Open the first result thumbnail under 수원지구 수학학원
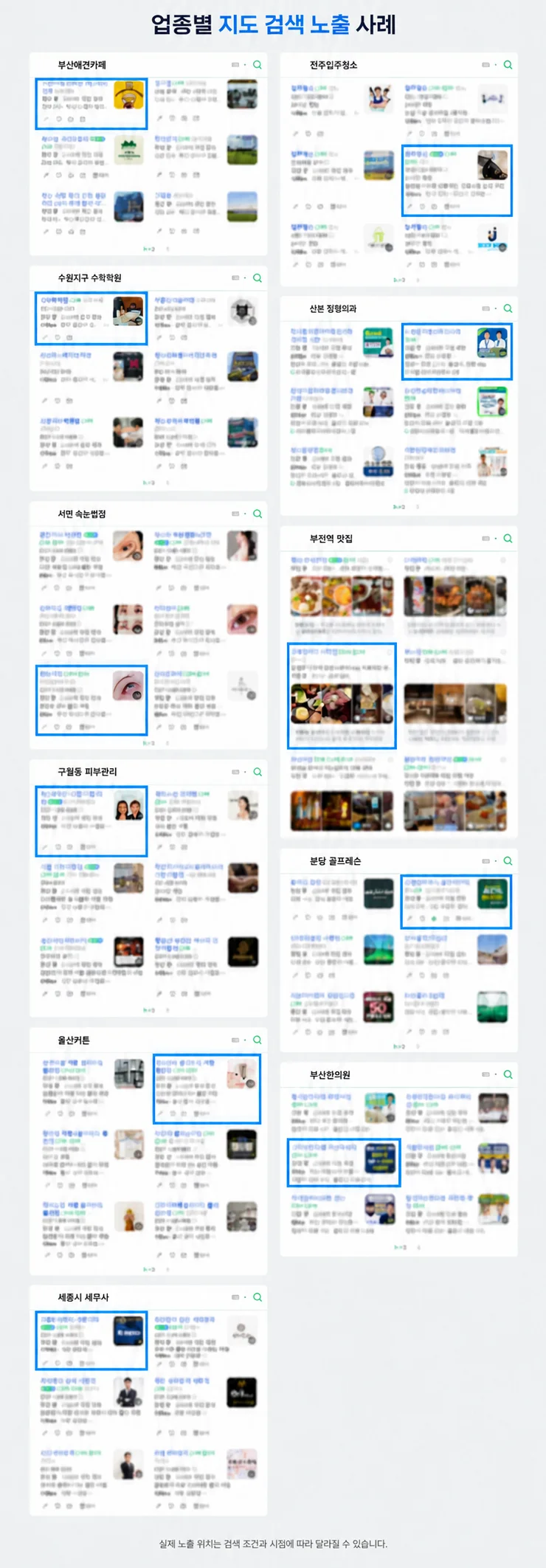This screenshot has height=1568, width=546. click(128, 311)
